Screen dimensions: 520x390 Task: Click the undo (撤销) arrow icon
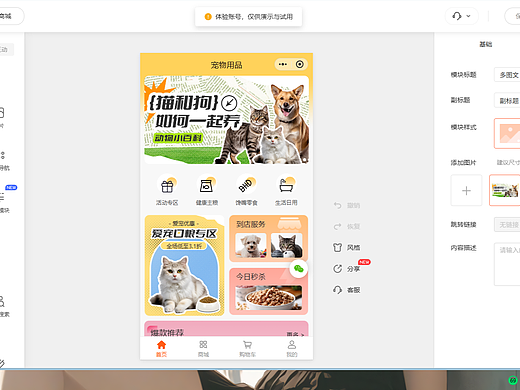337,205
